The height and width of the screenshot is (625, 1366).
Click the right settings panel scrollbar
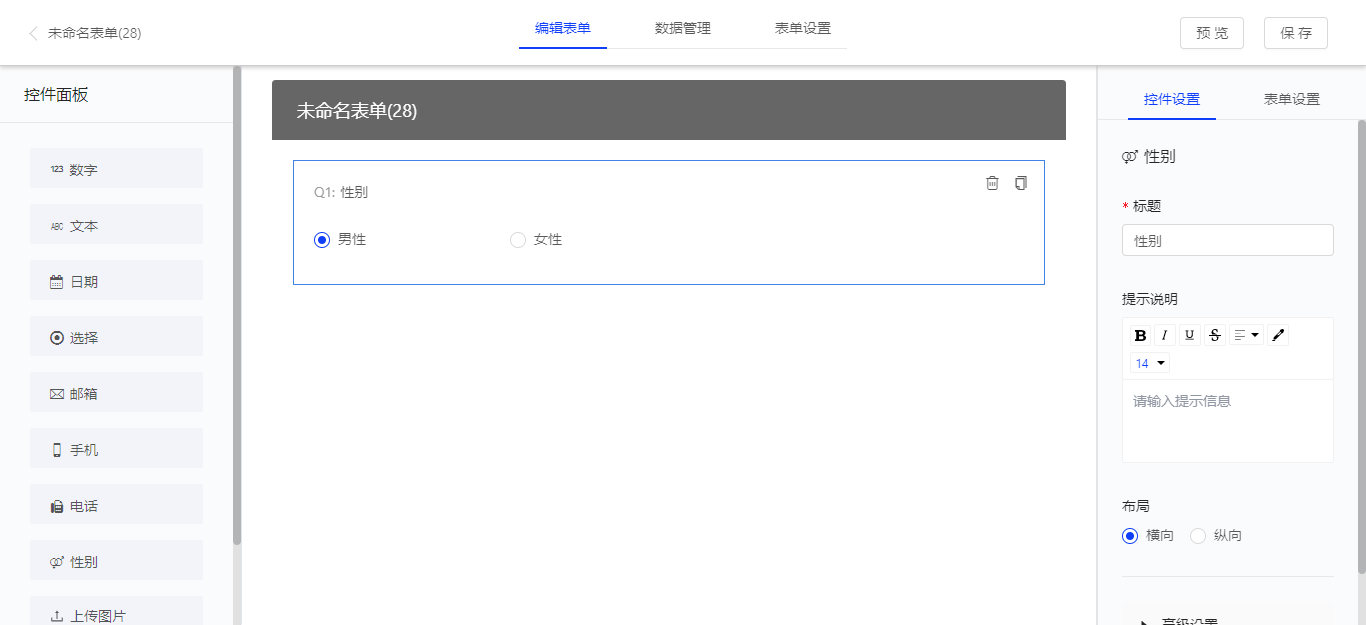coord(1361,346)
